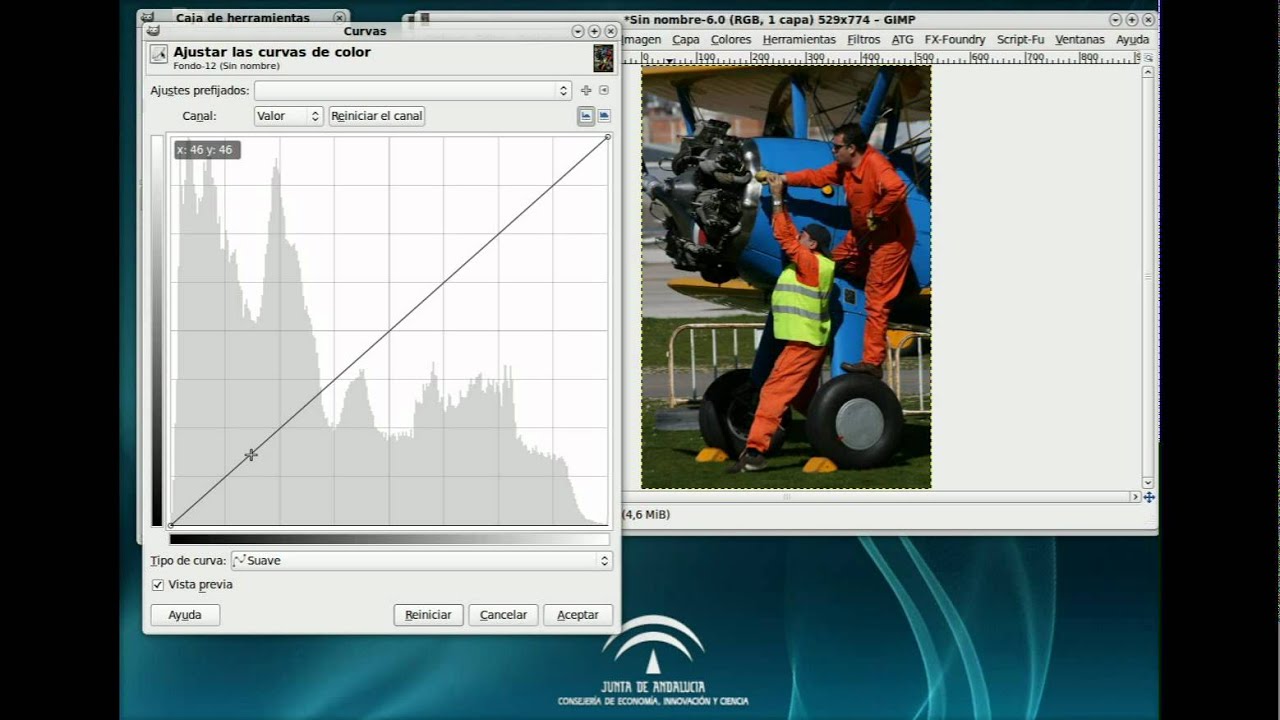Image resolution: width=1280 pixels, height=720 pixels.
Task: Click the airplane photo in the canvas
Action: point(786,277)
